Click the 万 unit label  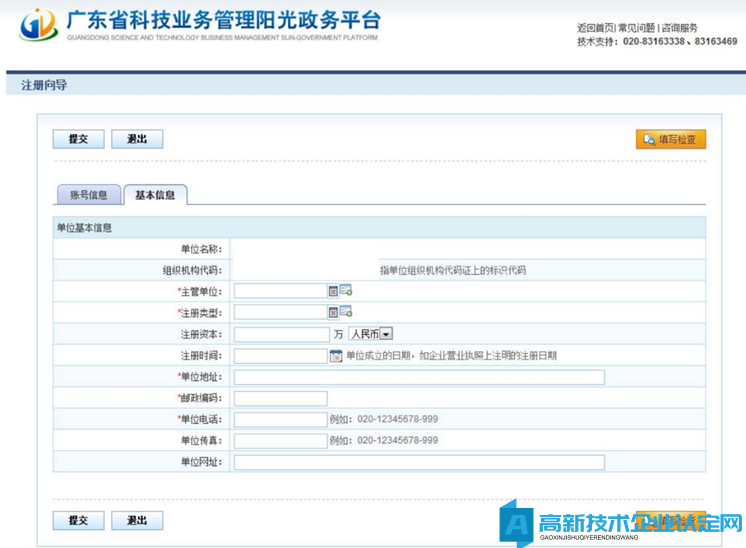tap(338, 334)
